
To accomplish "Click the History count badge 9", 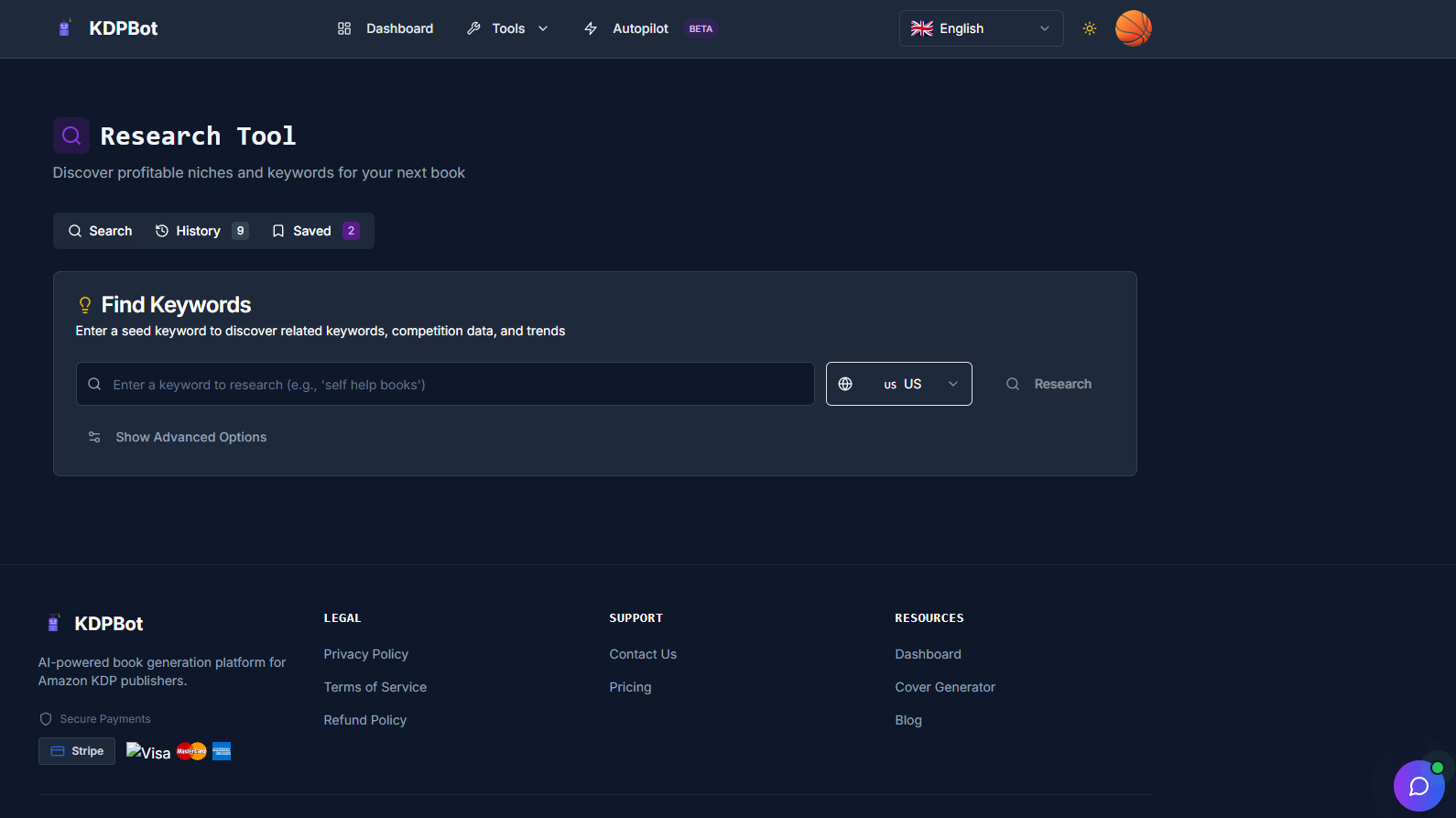I will click(x=241, y=231).
